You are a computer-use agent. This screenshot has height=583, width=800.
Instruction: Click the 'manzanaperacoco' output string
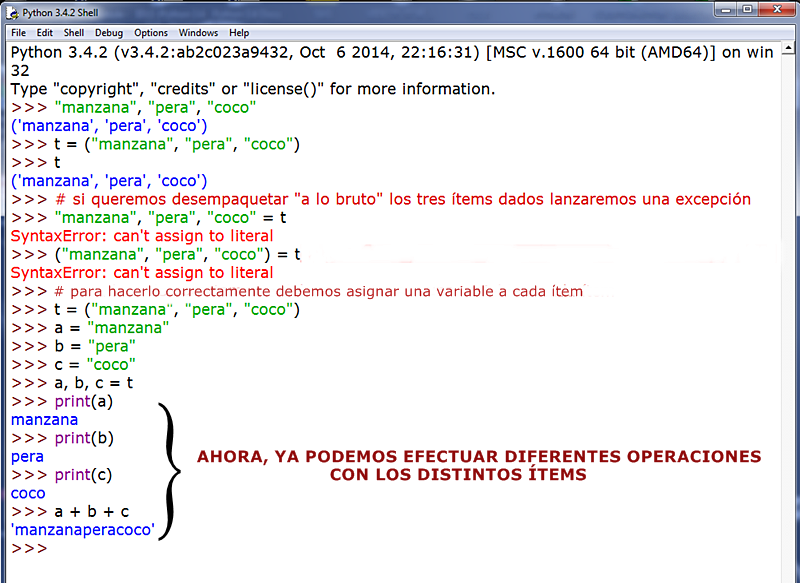click(x=82, y=529)
